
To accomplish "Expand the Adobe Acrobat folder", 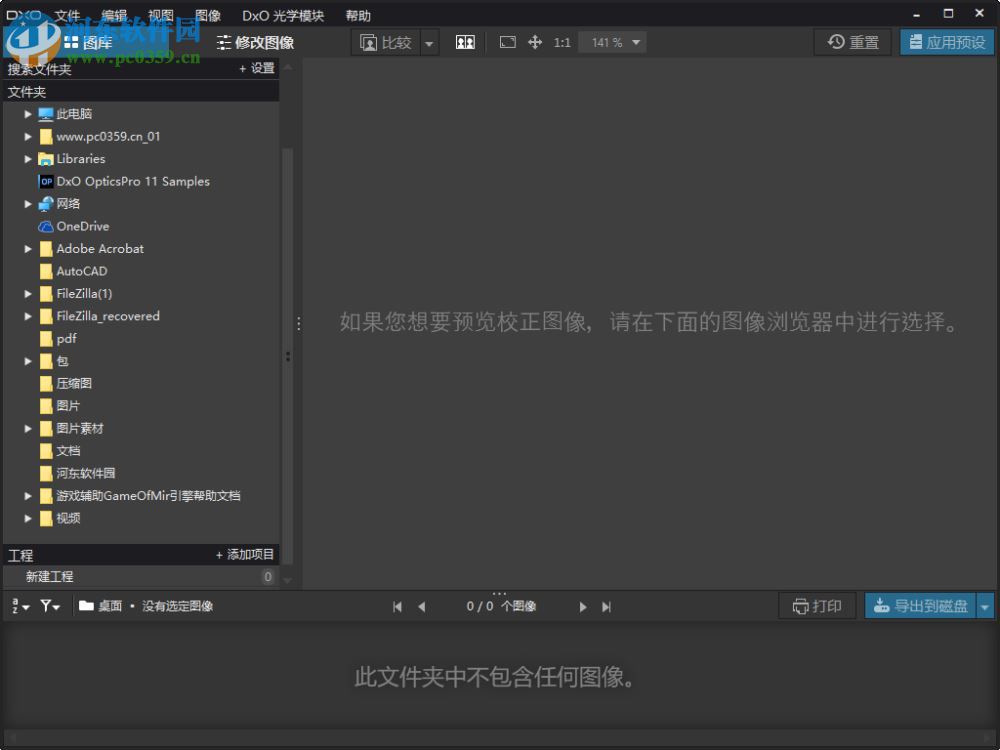I will coord(28,249).
